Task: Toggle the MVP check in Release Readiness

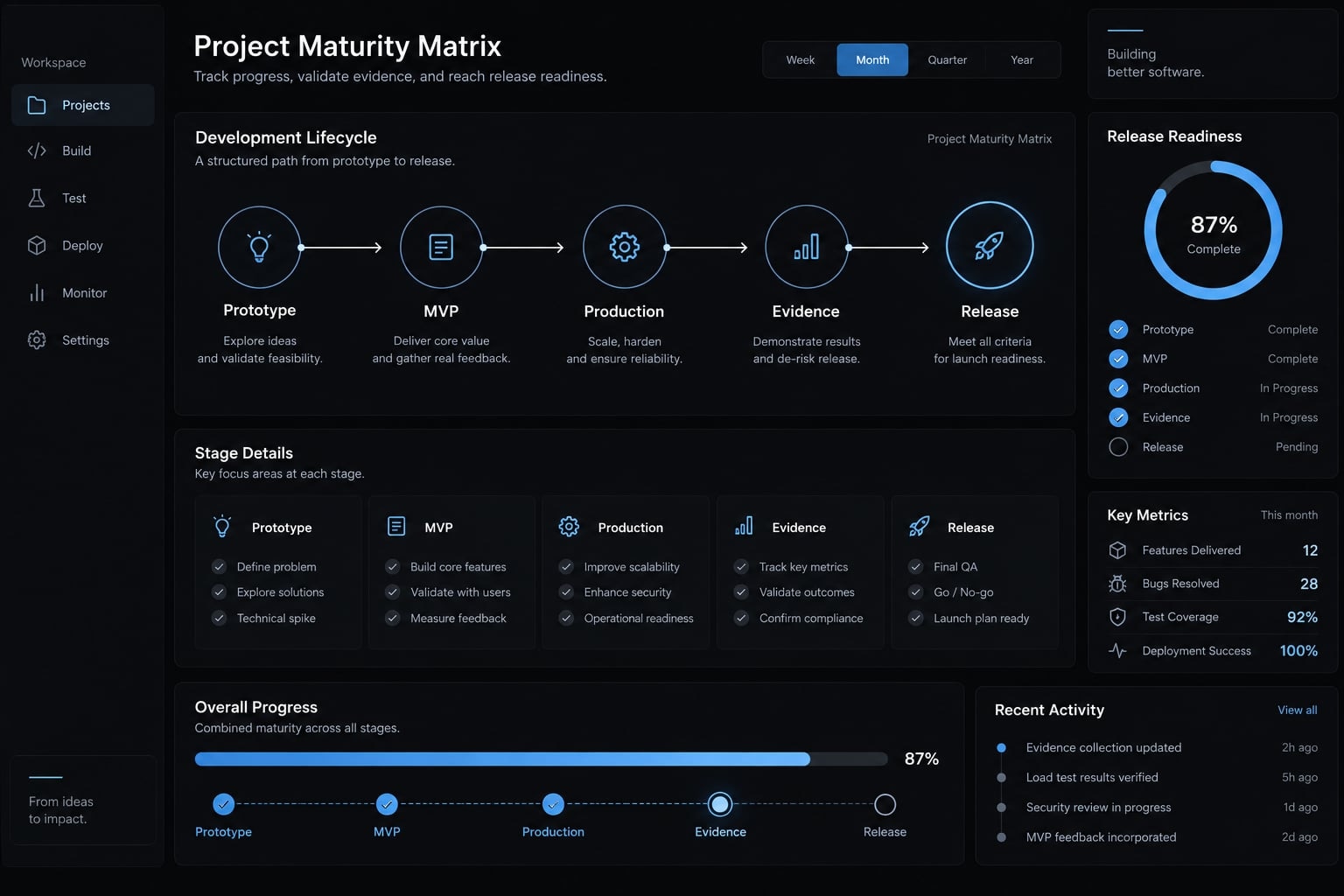Action: pos(1118,359)
